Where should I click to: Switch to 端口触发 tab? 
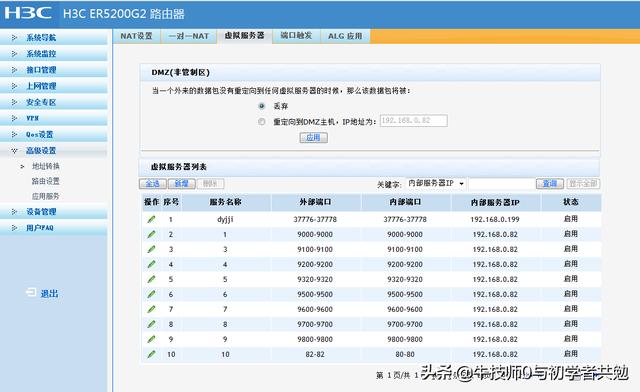click(296, 36)
